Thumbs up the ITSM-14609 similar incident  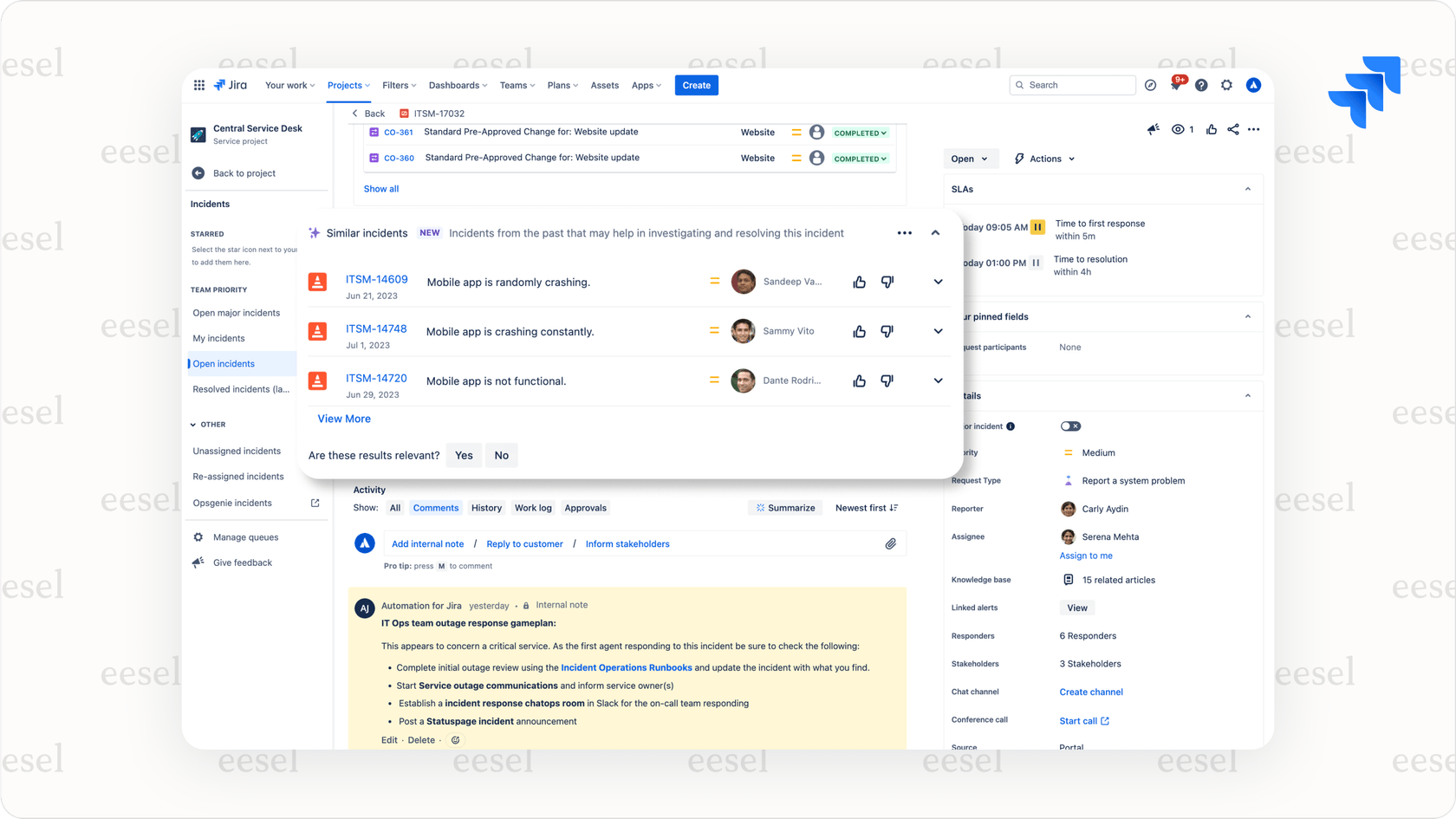(859, 282)
